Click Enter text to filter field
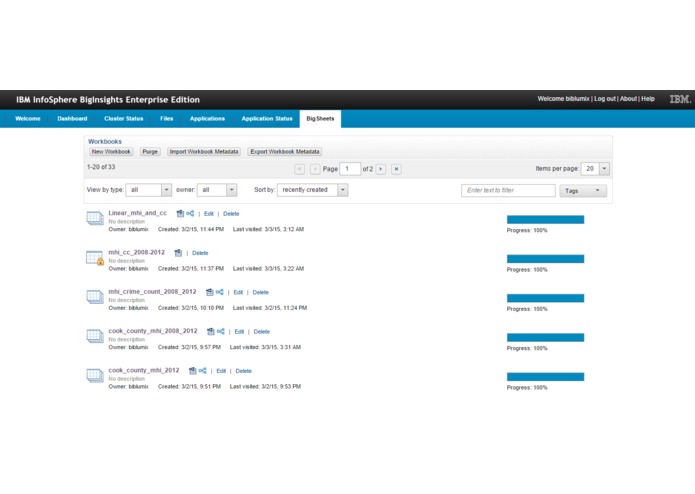 click(508, 191)
